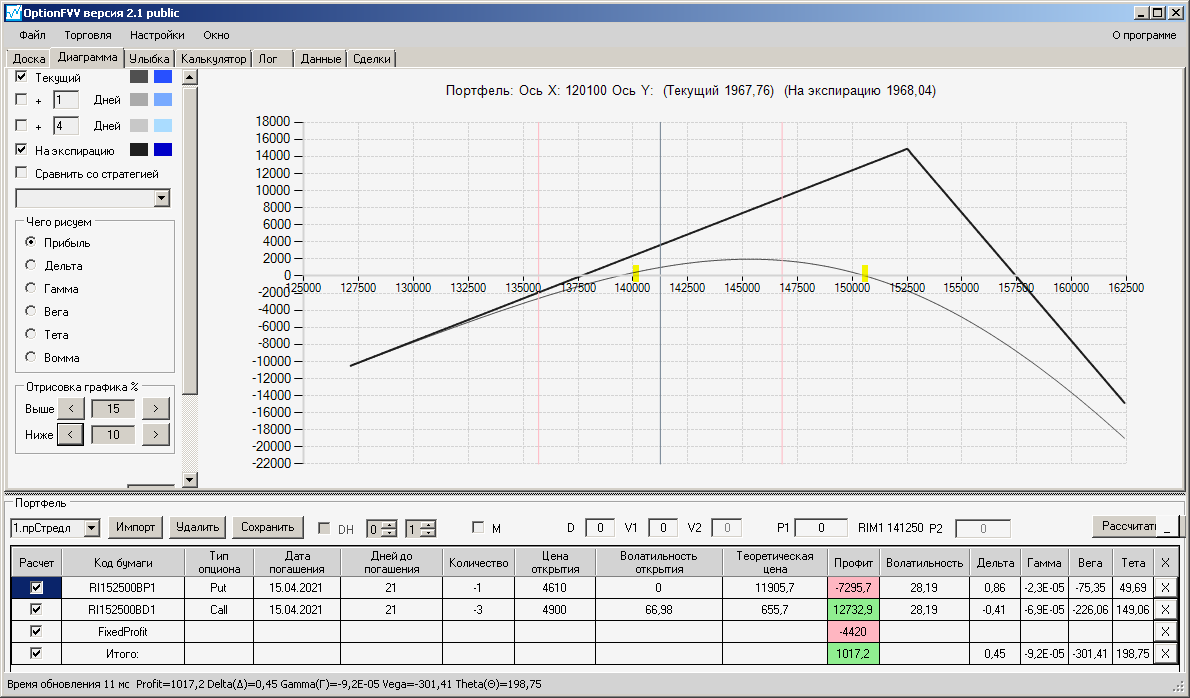Select the Вомма radio button

pyautogui.click(x=30, y=357)
